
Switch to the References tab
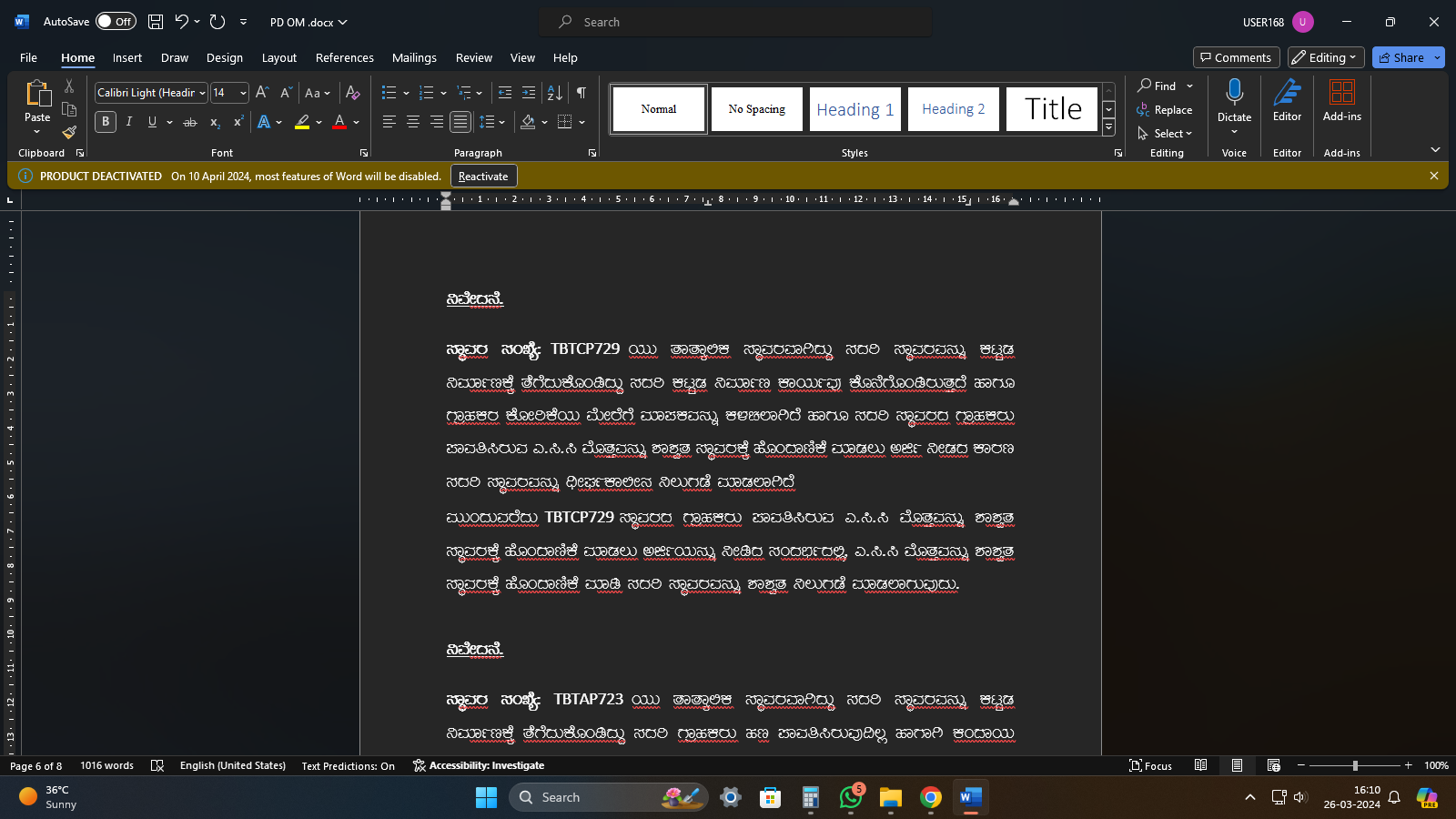345,57
